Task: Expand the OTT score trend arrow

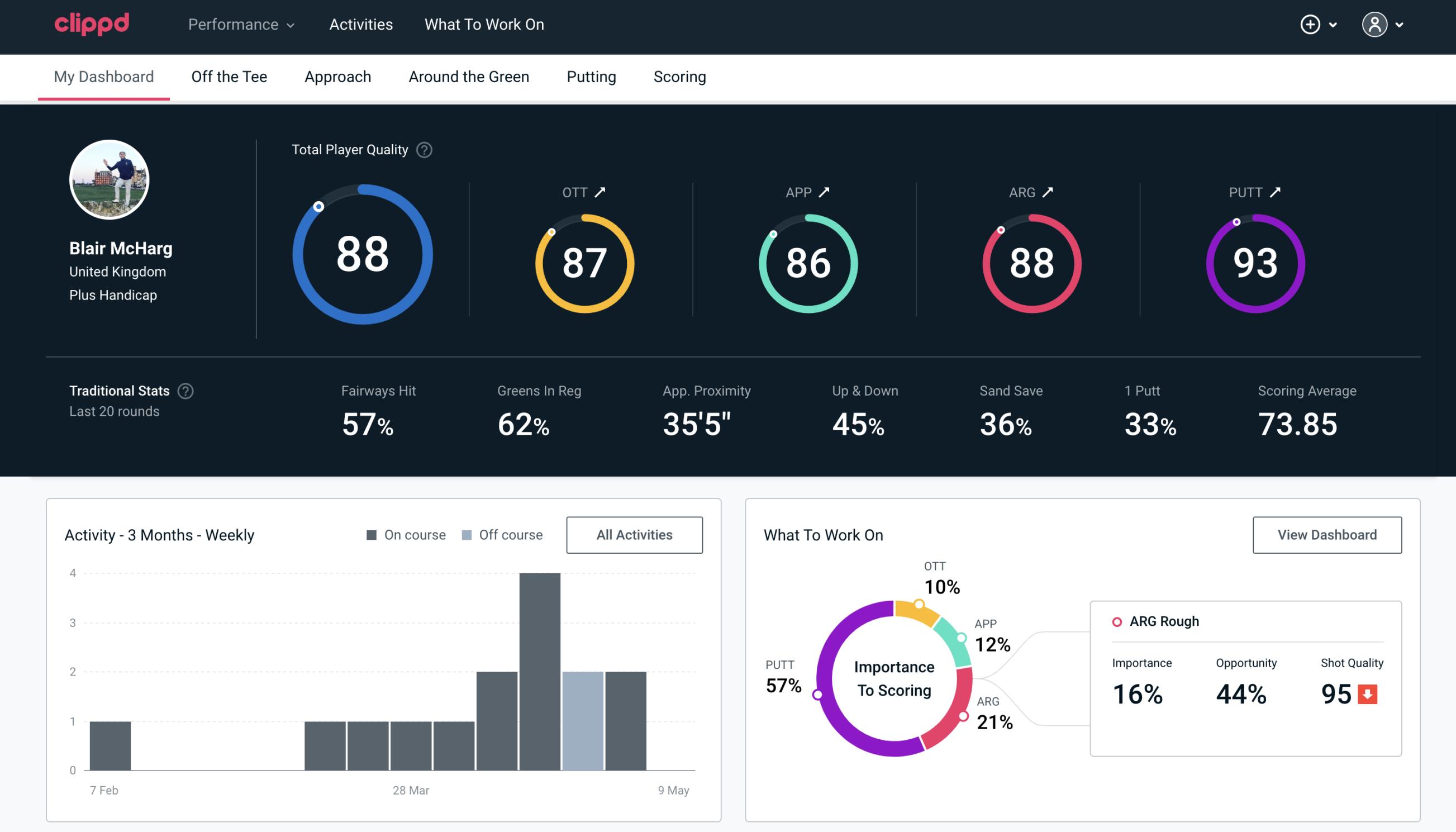Action: click(601, 192)
